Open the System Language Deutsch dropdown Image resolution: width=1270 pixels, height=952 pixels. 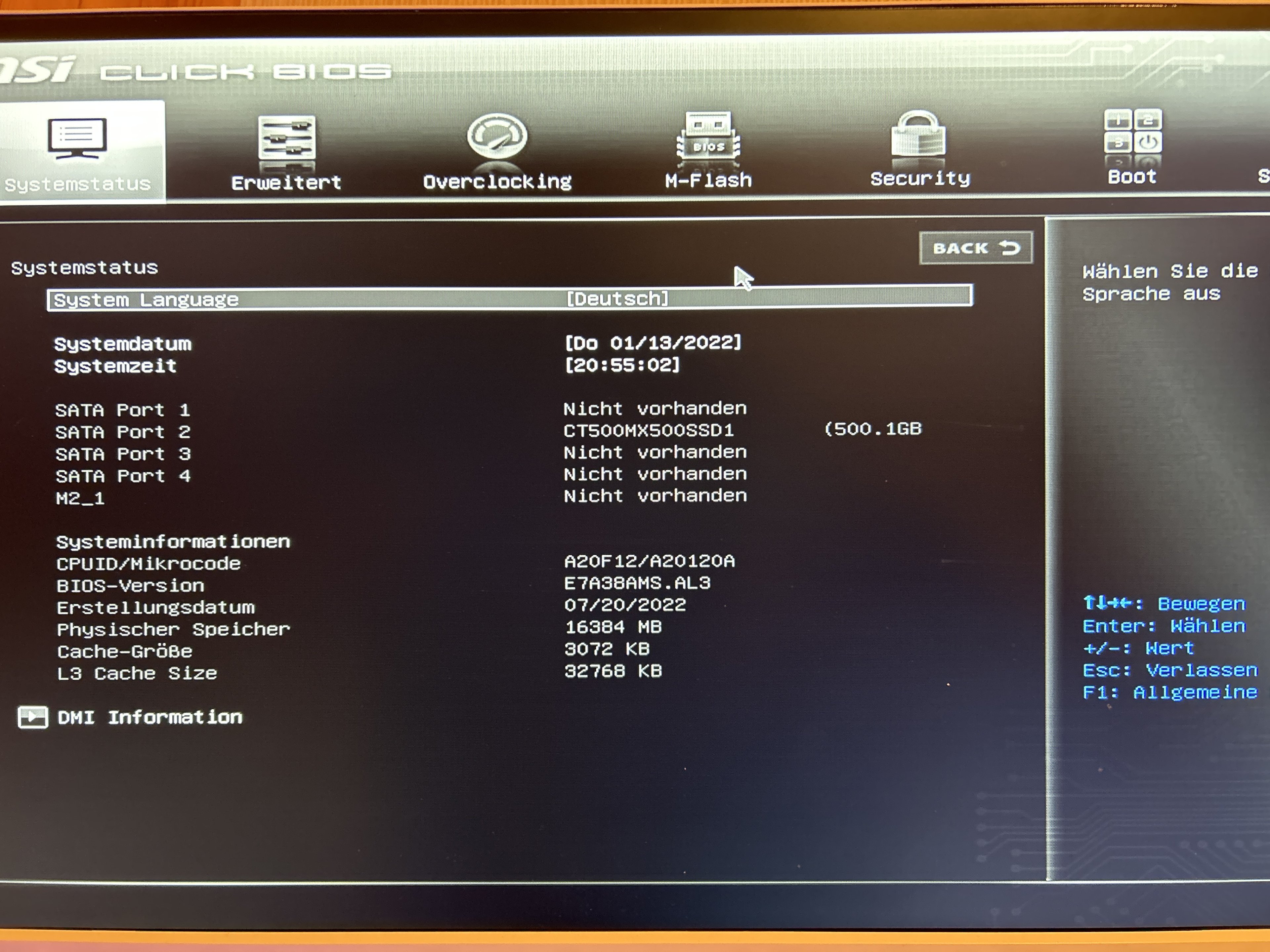tap(617, 298)
